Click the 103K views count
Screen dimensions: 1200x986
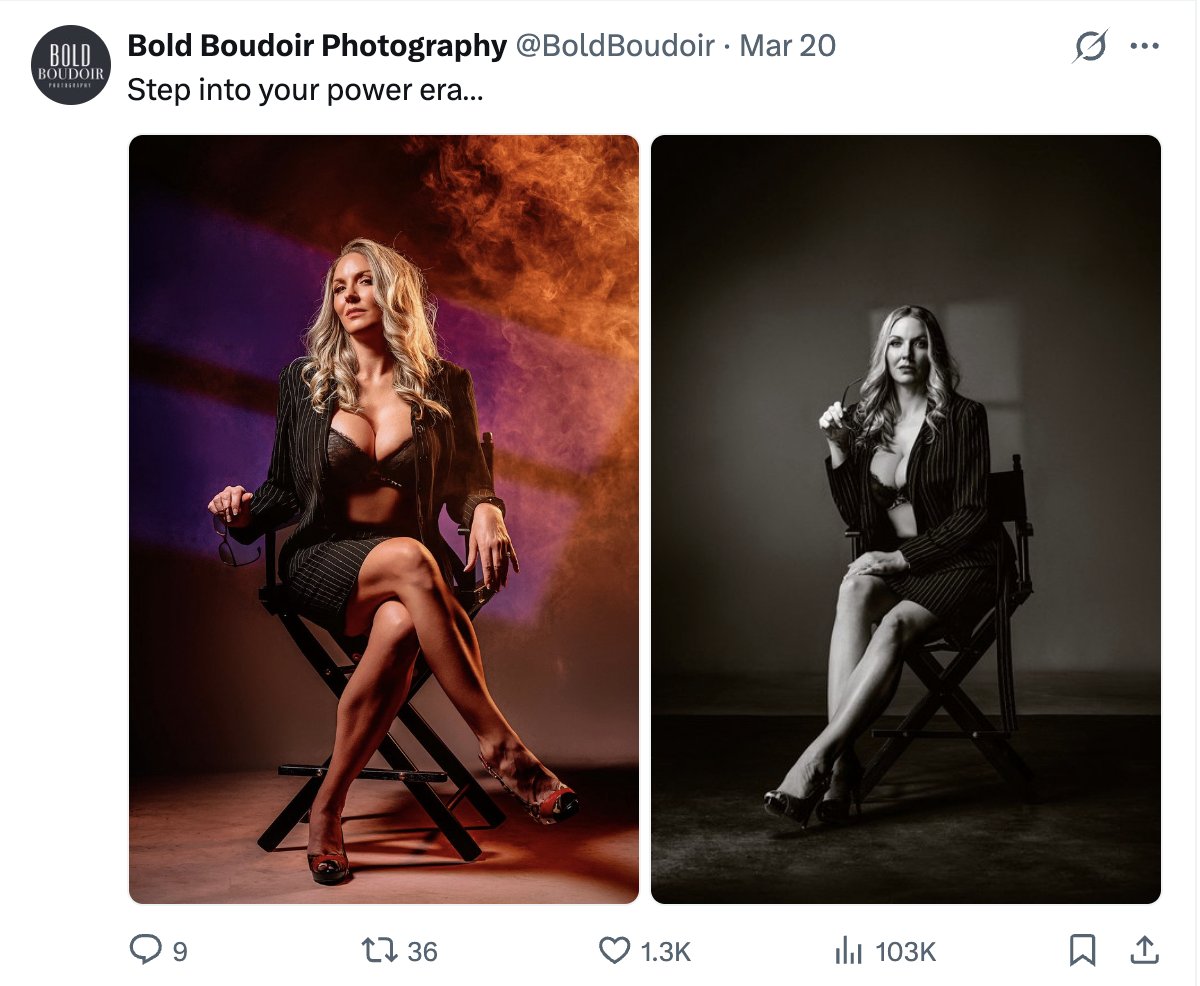pos(906,952)
